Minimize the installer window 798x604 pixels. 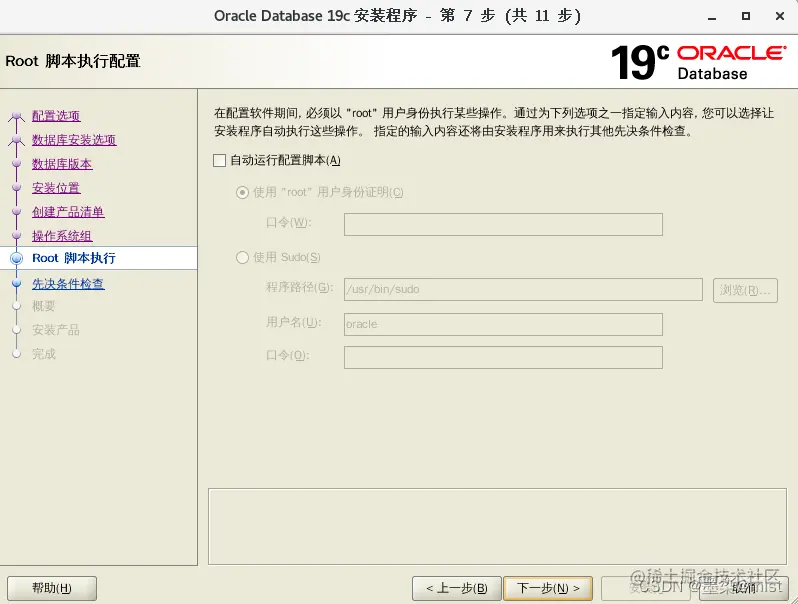click(712, 17)
